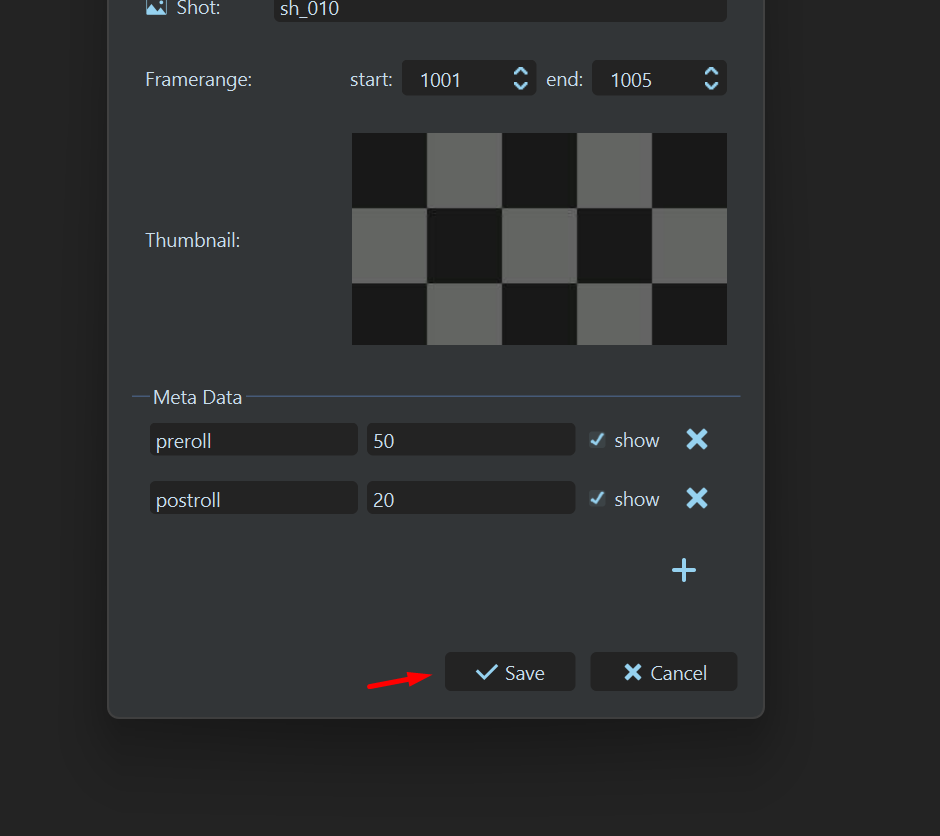Screen dimensions: 940x836
Task: Delete the postroll metadata row
Action: (697, 499)
